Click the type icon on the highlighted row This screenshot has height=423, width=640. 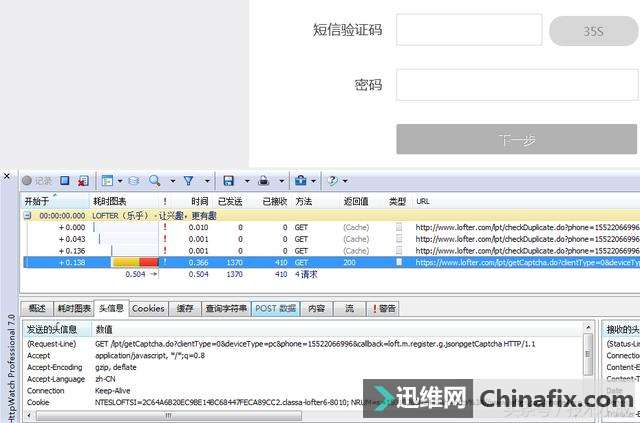(399, 262)
